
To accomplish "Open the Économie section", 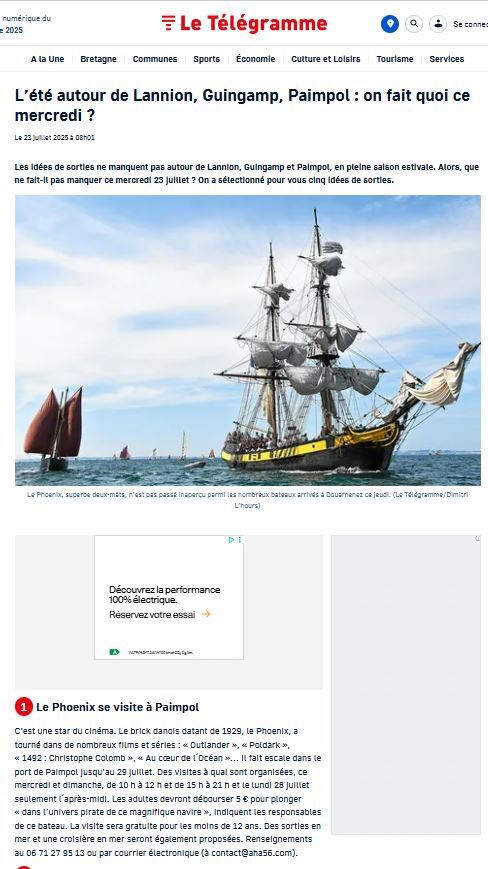I will point(255,59).
